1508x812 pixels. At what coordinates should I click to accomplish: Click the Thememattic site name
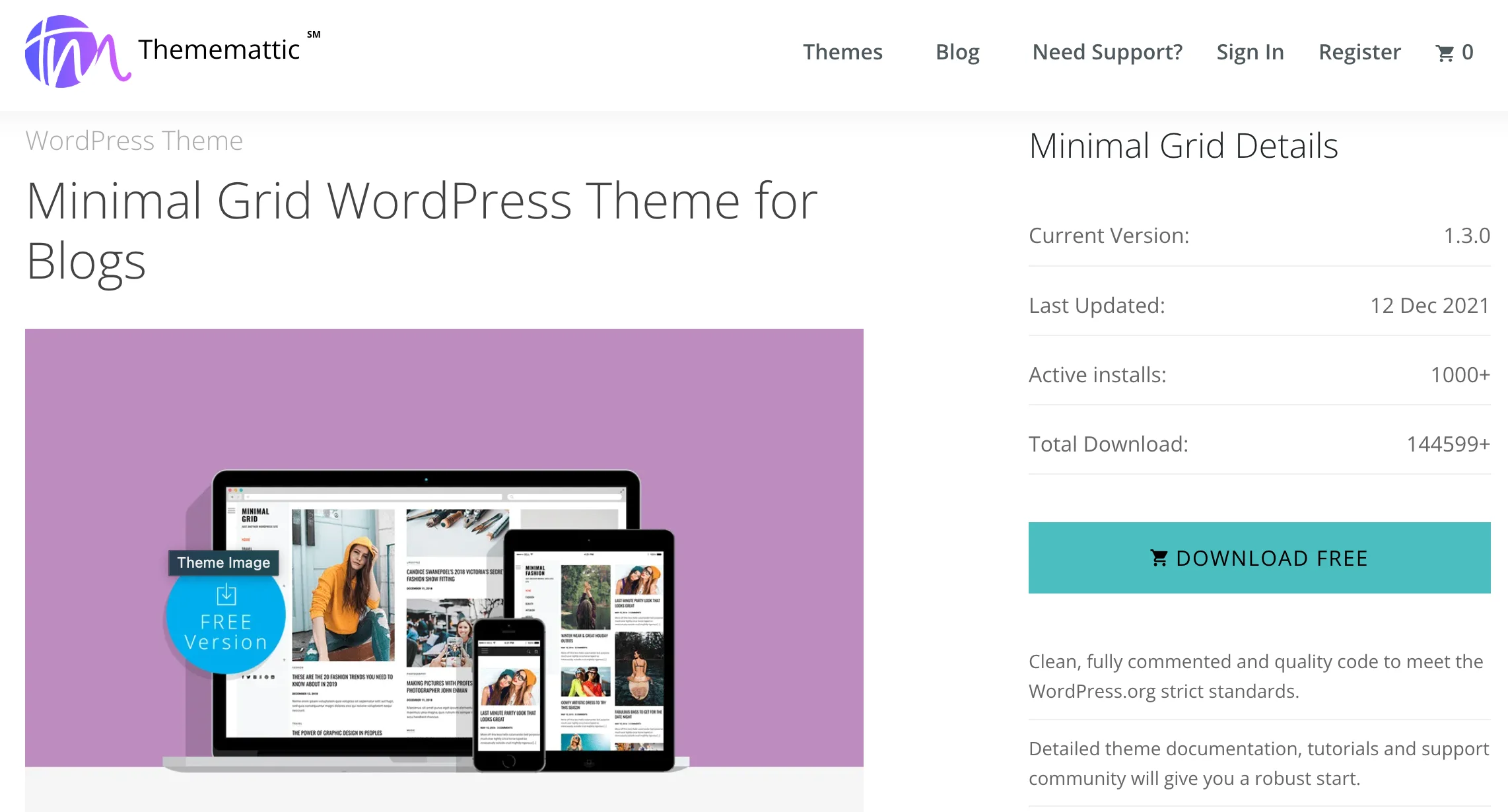click(x=219, y=50)
